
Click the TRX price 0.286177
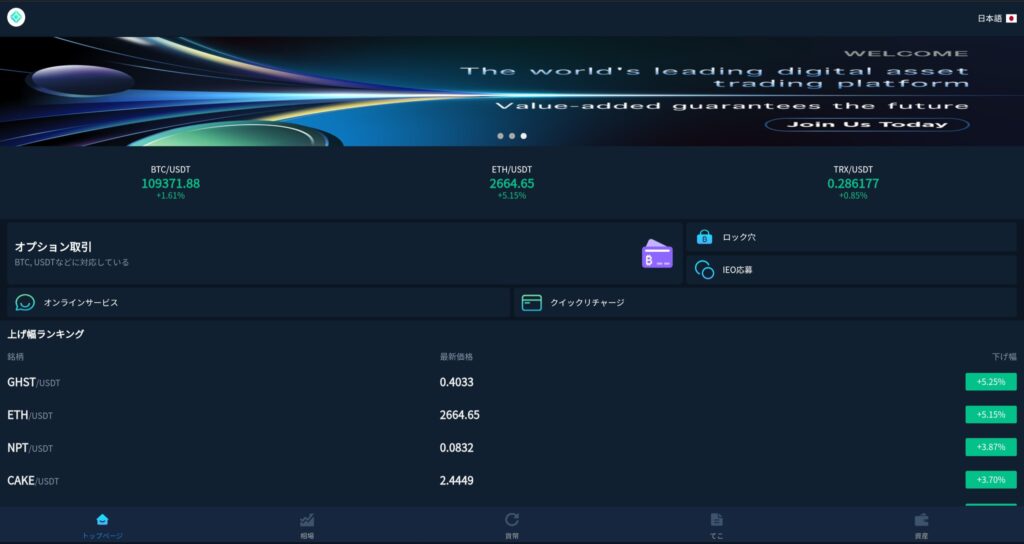[x=853, y=184]
